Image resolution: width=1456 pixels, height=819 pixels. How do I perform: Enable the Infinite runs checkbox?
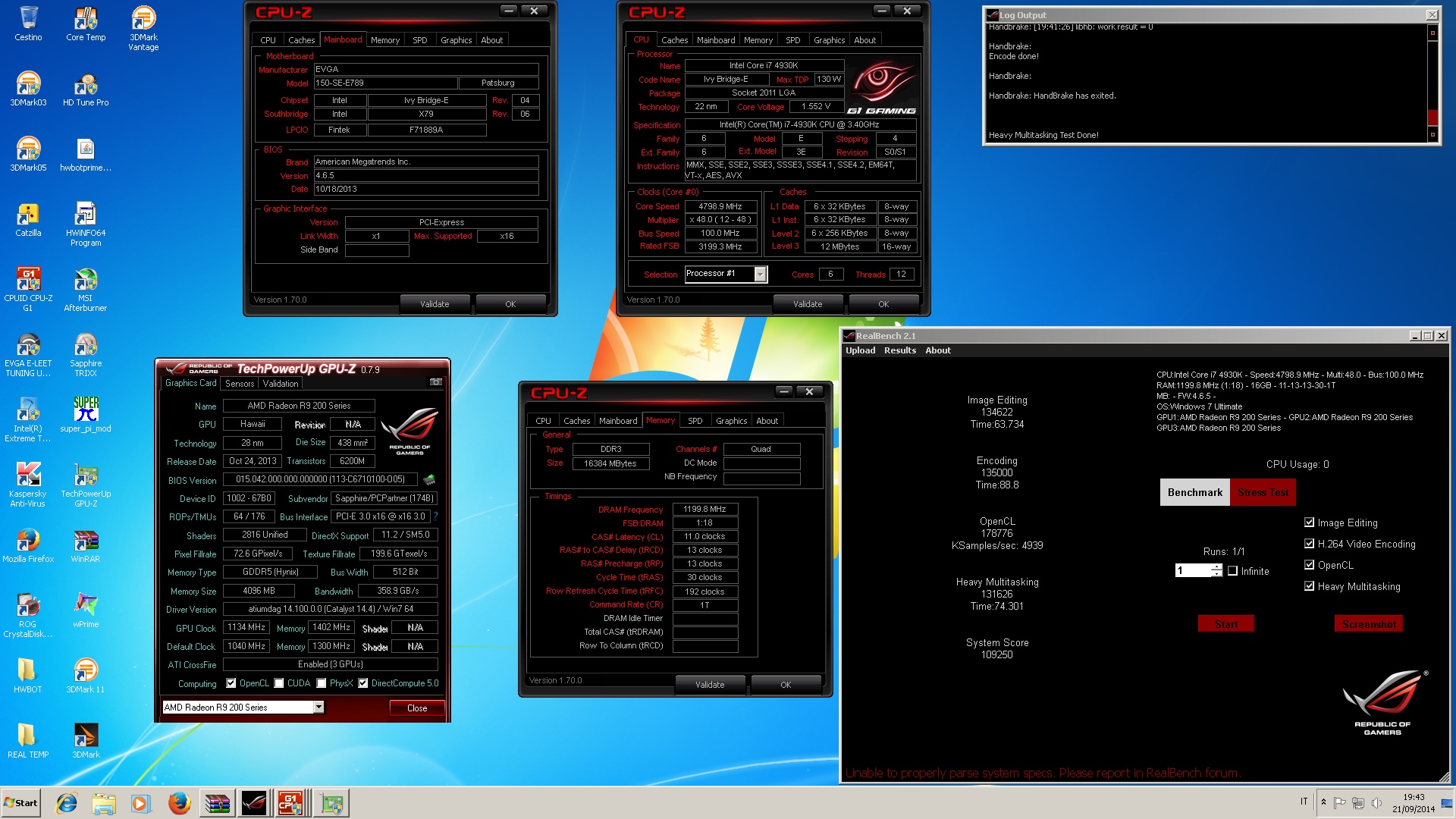1232,571
